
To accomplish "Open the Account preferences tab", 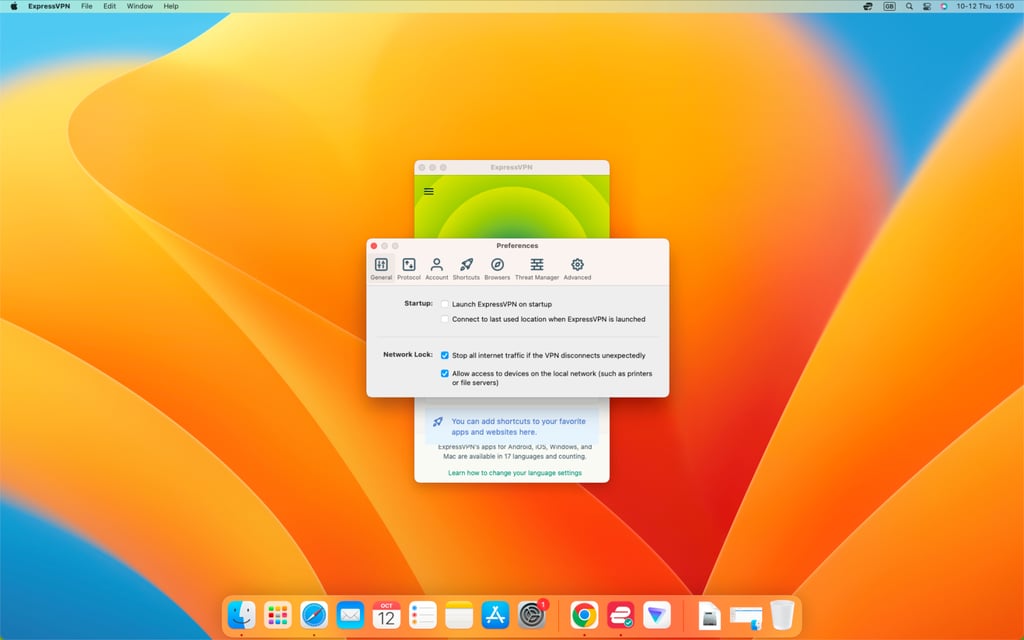I will (x=437, y=268).
